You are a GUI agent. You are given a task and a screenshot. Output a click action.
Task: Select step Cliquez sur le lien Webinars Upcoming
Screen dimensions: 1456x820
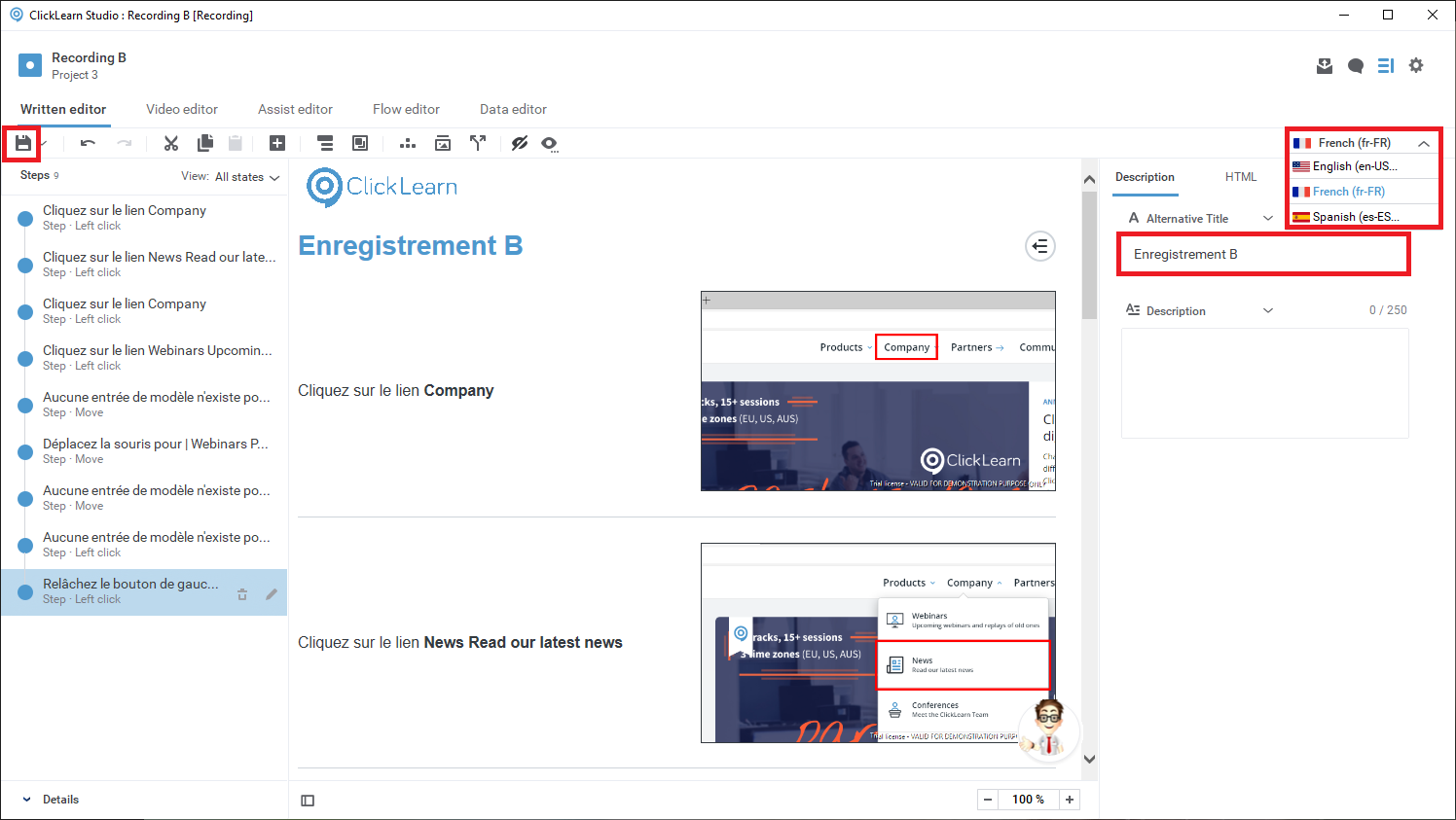tap(144, 358)
